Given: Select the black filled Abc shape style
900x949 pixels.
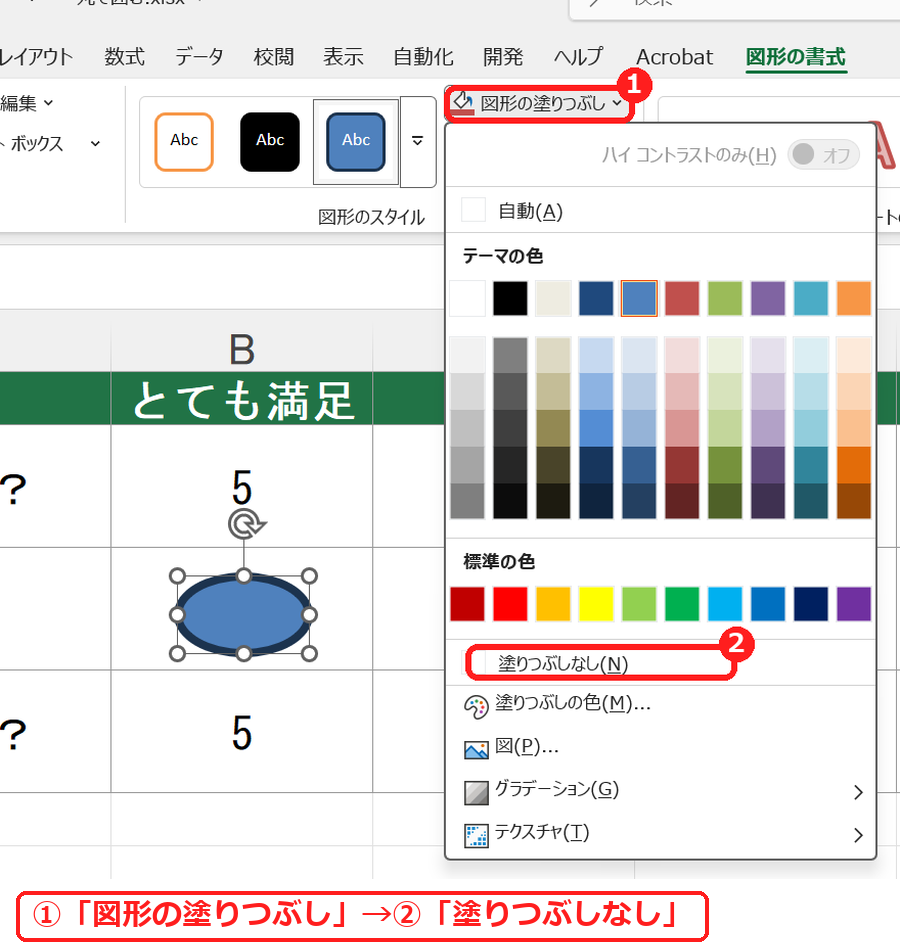Looking at the screenshot, I should coord(270,142).
